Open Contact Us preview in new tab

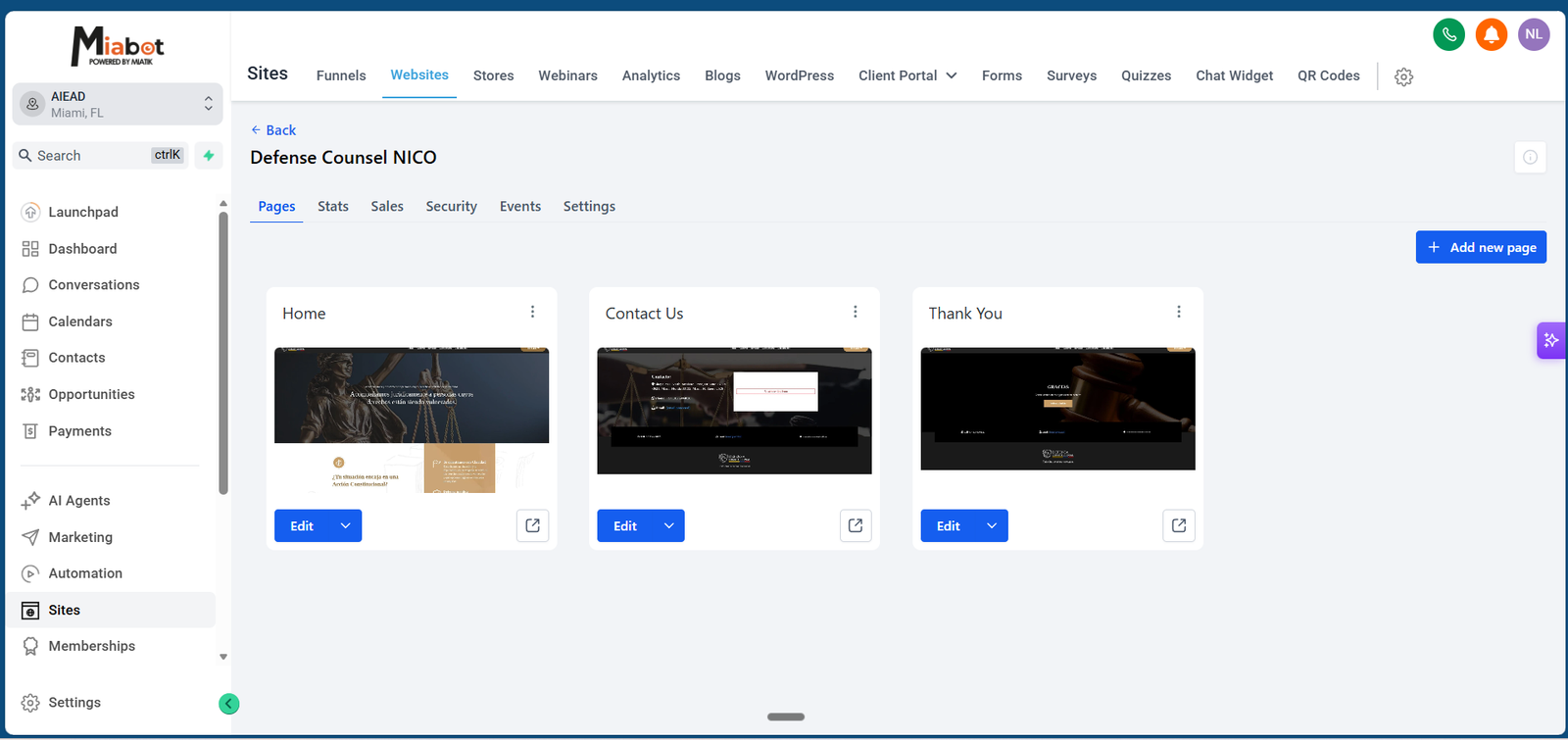(x=856, y=525)
